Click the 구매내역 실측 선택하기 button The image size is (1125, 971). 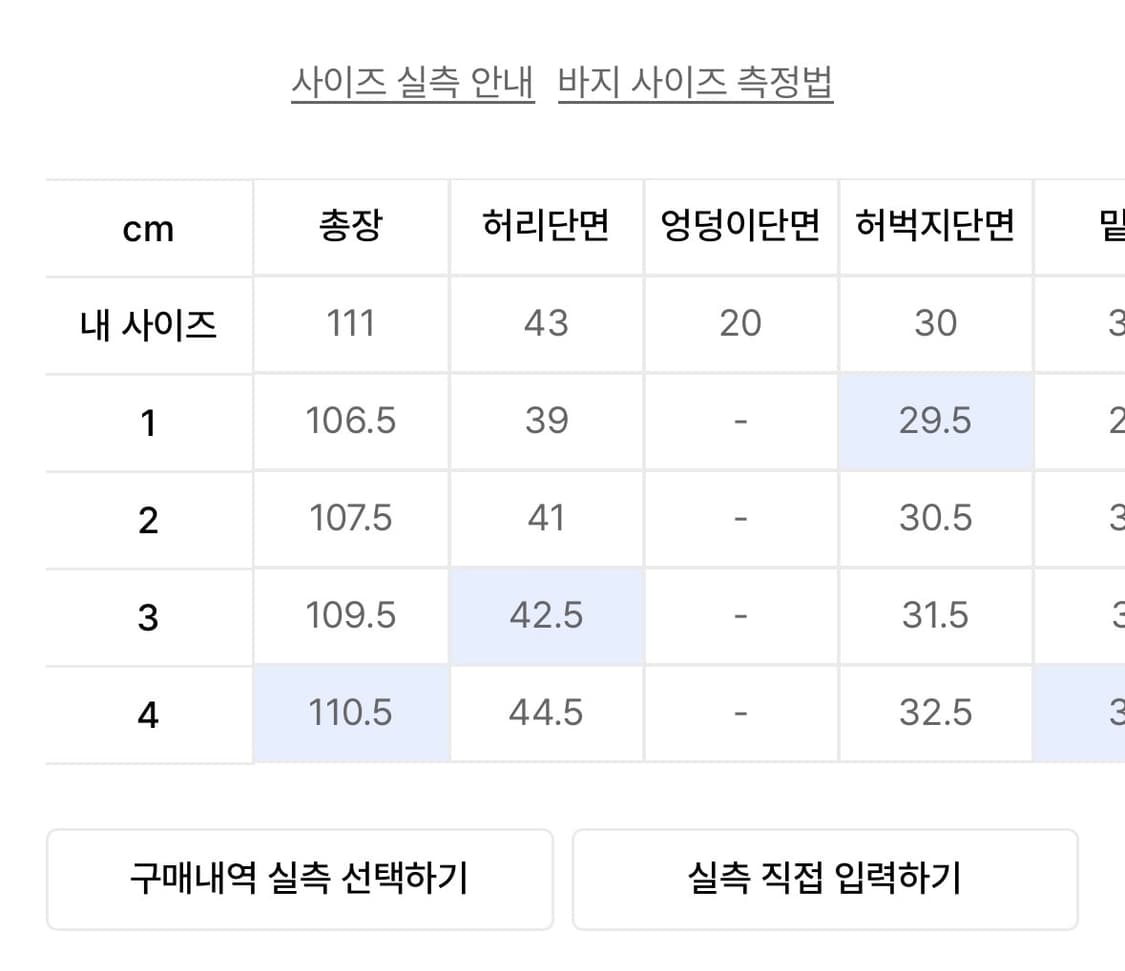tap(299, 879)
